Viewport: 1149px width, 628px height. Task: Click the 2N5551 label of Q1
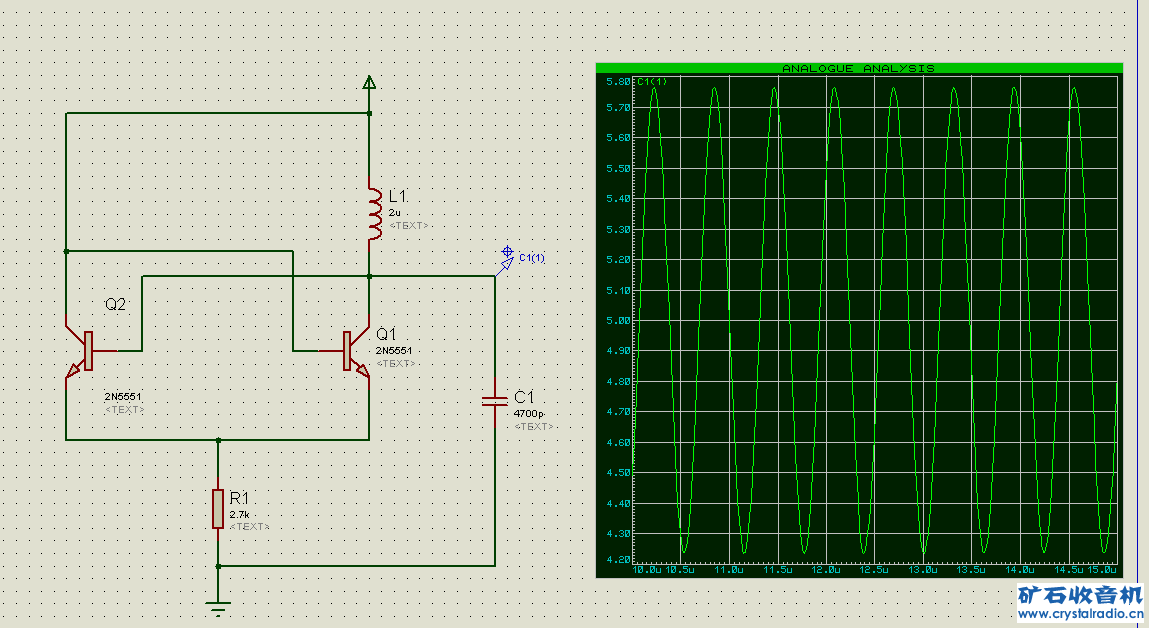(394, 350)
